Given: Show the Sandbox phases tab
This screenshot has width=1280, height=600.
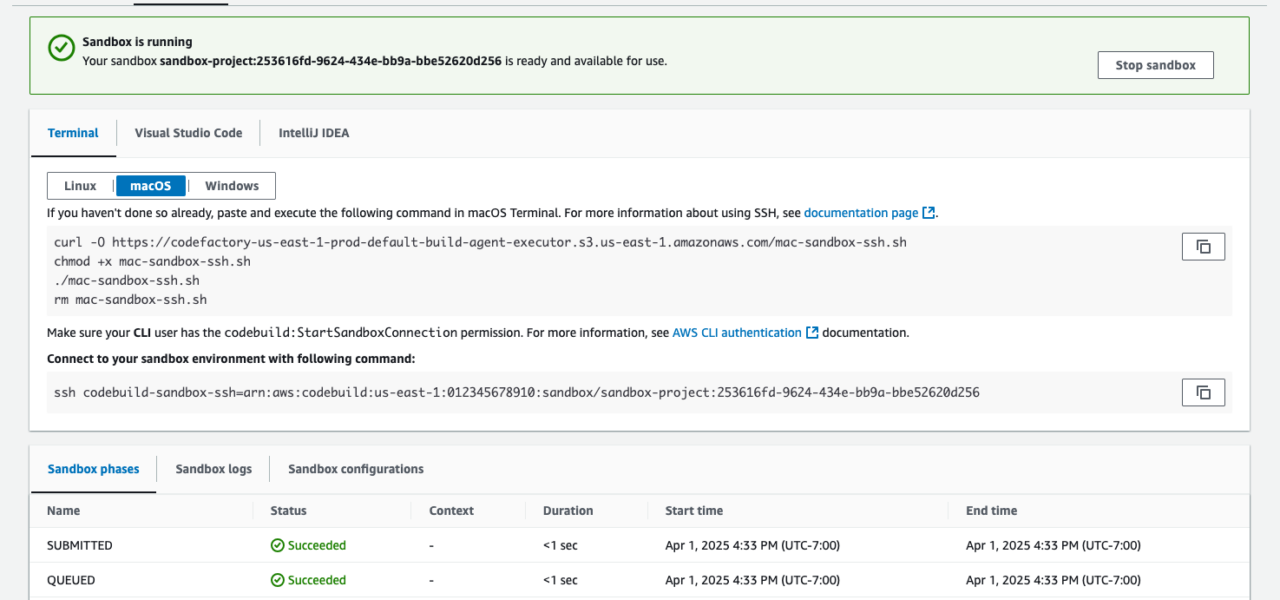Looking at the screenshot, I should 93,469.
